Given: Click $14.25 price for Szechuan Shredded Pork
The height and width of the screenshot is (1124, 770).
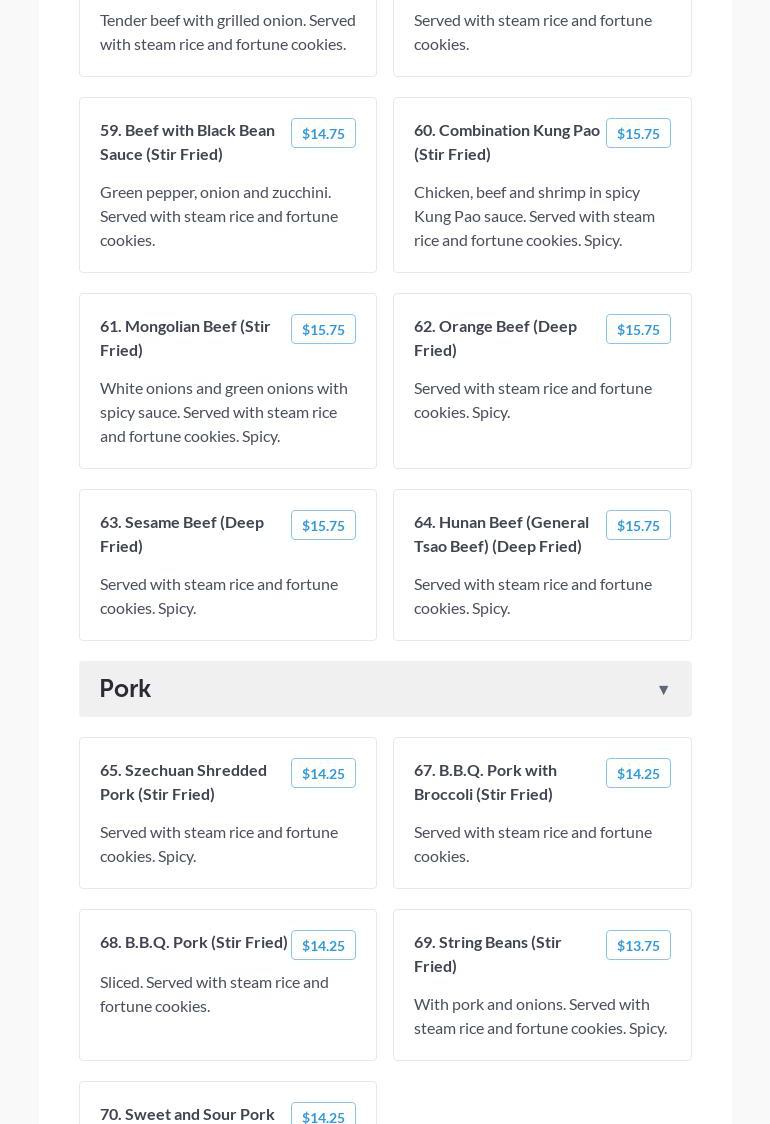Looking at the screenshot, I should click(x=323, y=774).
